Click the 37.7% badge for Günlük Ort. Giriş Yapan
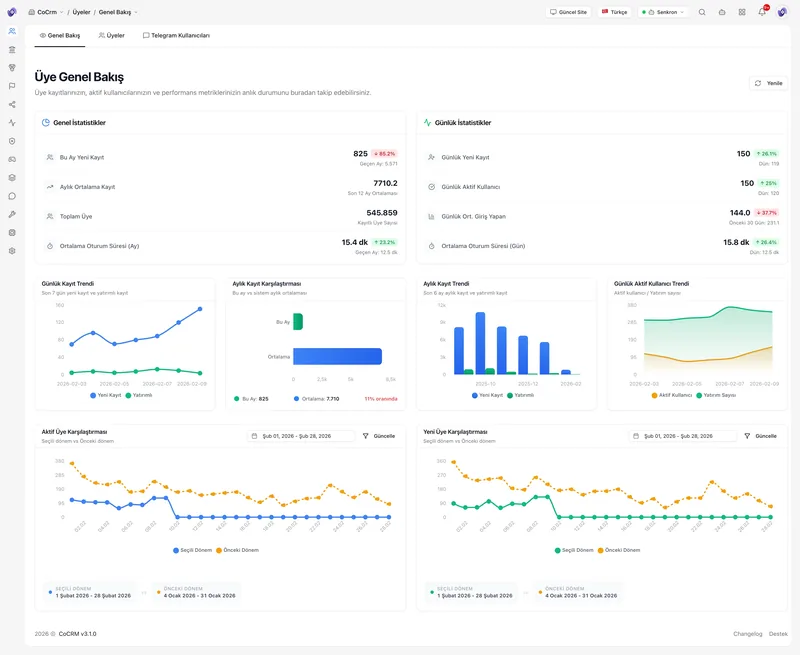Screen dimensions: 800x655 point(766,213)
